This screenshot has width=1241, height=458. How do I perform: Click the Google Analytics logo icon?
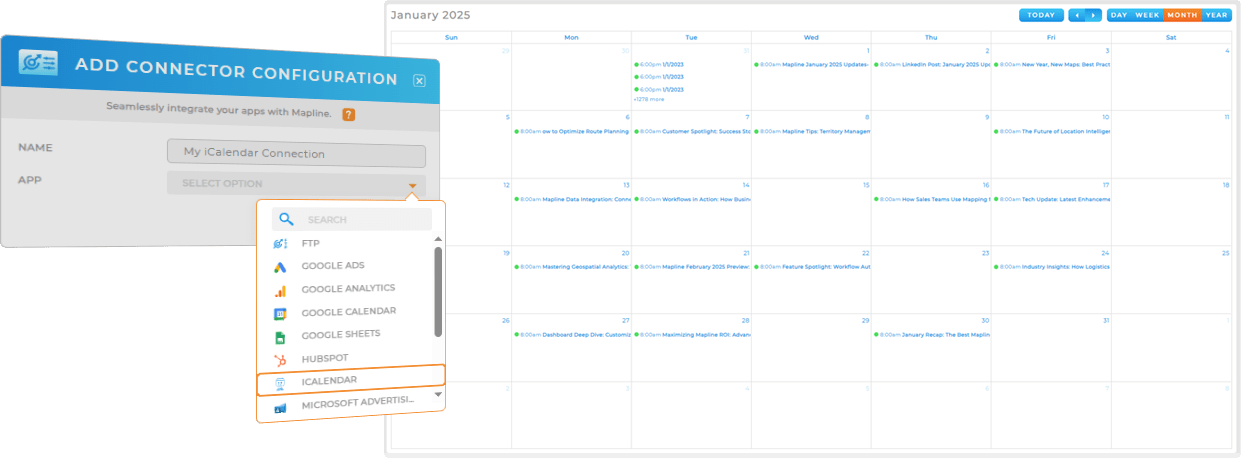(x=281, y=290)
